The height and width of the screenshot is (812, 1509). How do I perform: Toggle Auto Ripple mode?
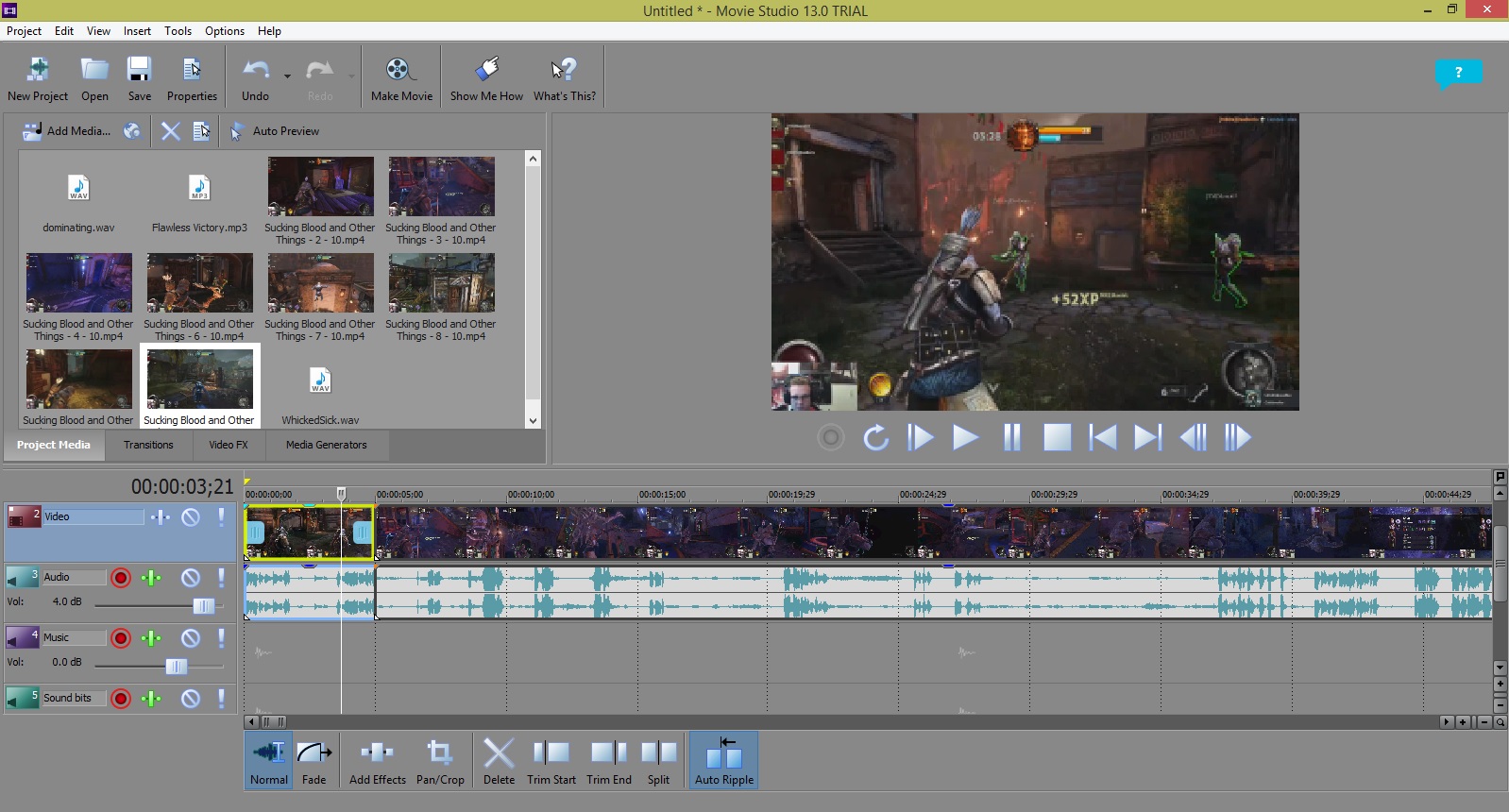point(724,760)
